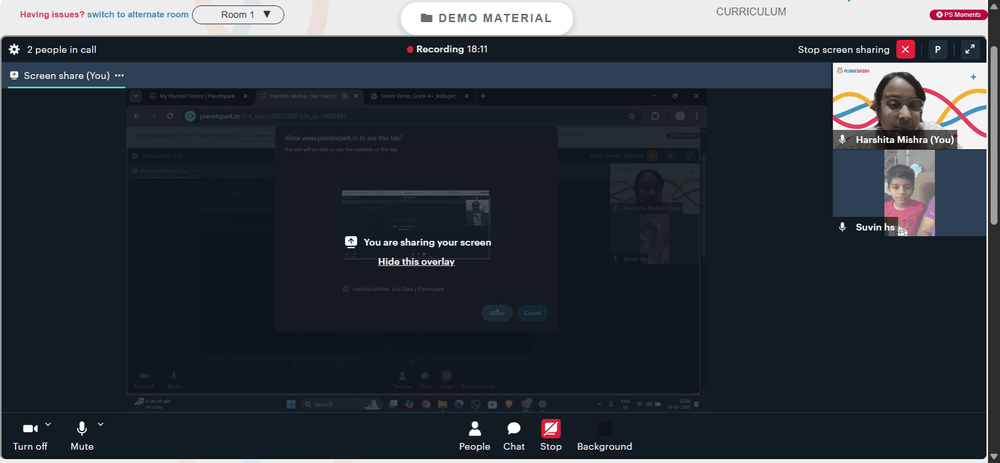Click the new tab plus in the shared preview

click(483, 96)
